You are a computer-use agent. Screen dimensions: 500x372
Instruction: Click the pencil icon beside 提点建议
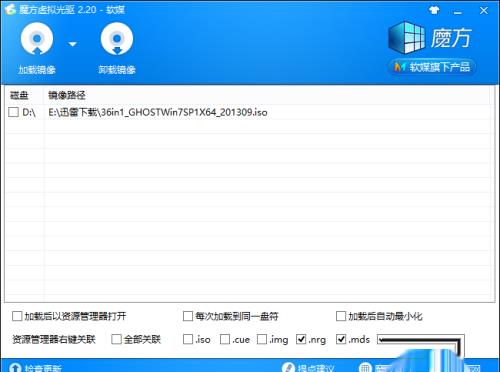tap(289, 367)
